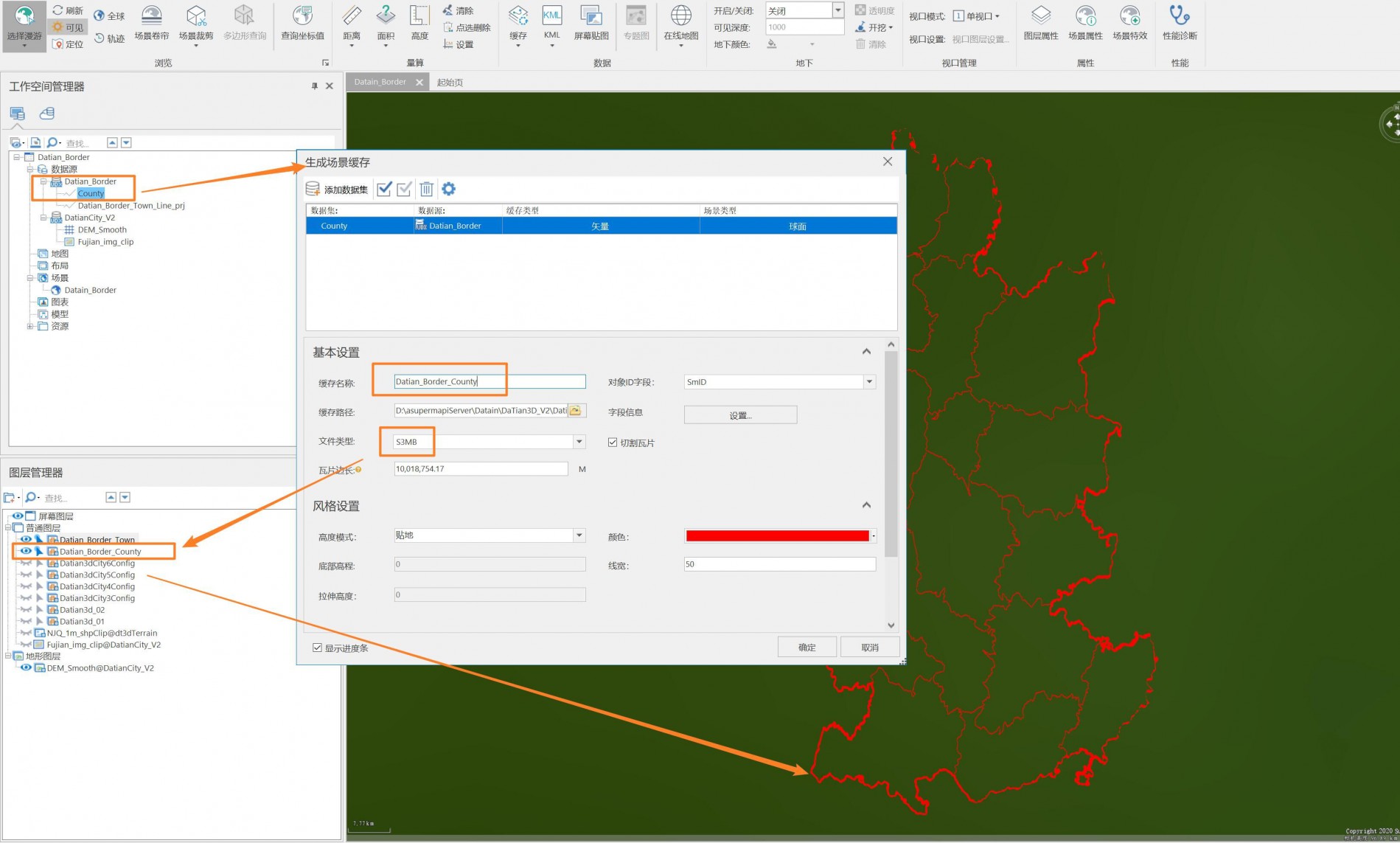
Task: Open the KML tool in ribbon
Action: (551, 26)
